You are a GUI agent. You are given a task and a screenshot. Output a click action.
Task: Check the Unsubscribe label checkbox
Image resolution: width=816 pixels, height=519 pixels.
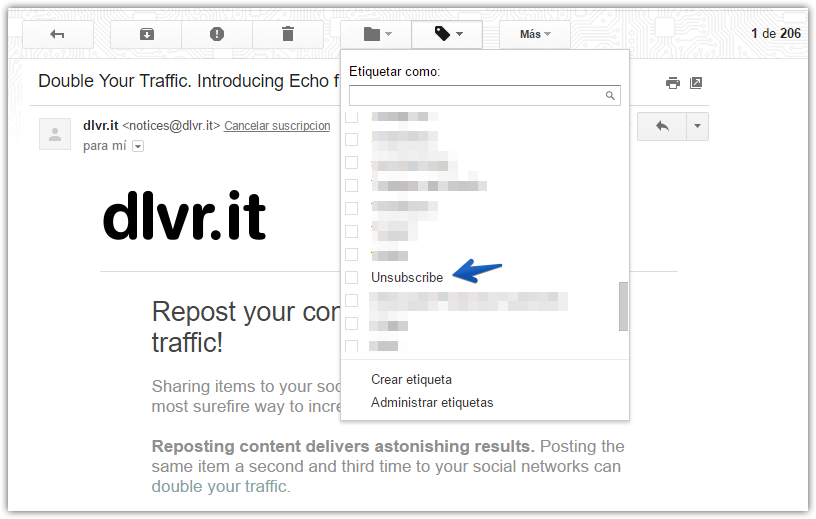click(351, 277)
